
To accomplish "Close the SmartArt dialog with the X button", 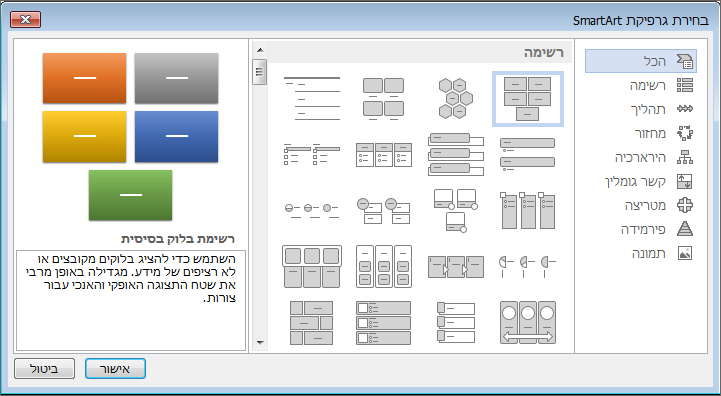I will point(26,20).
